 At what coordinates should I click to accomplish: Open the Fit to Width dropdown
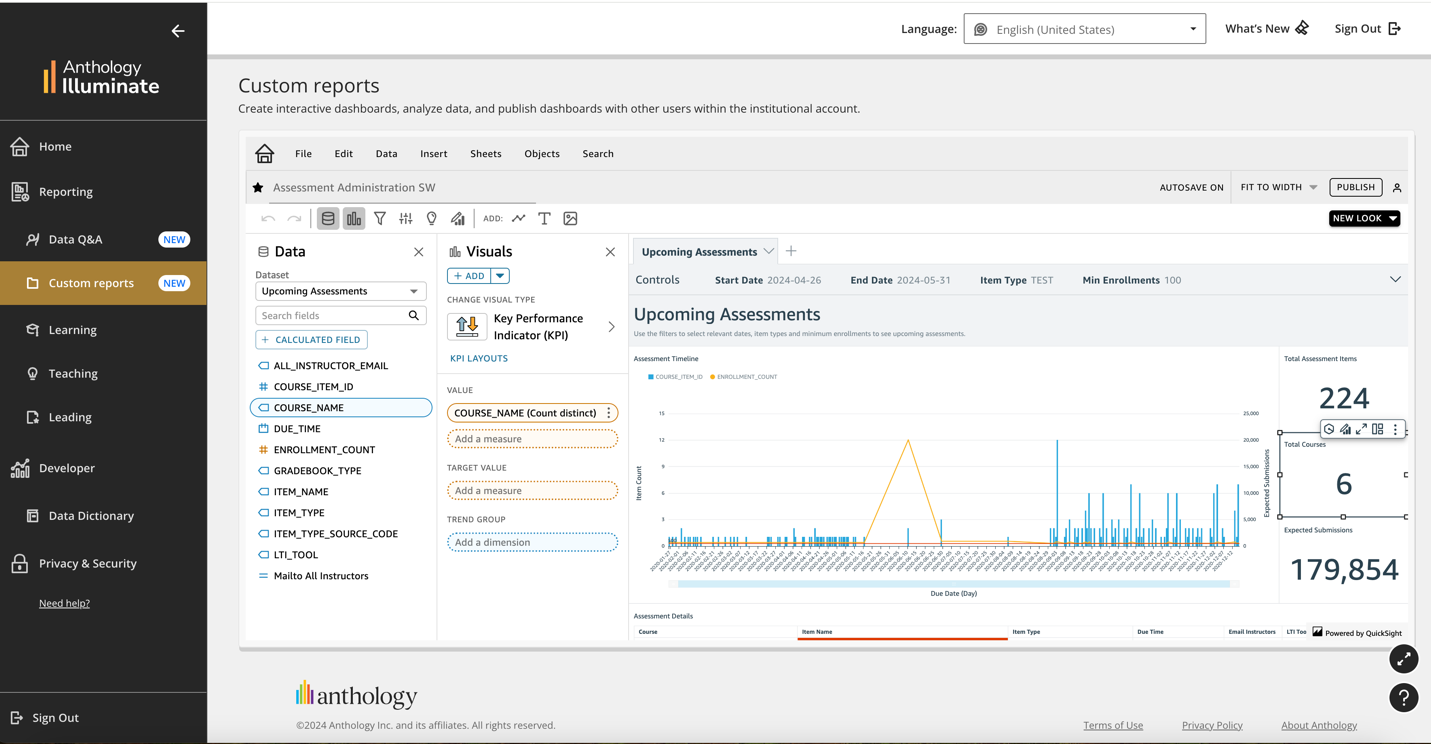click(x=1279, y=187)
